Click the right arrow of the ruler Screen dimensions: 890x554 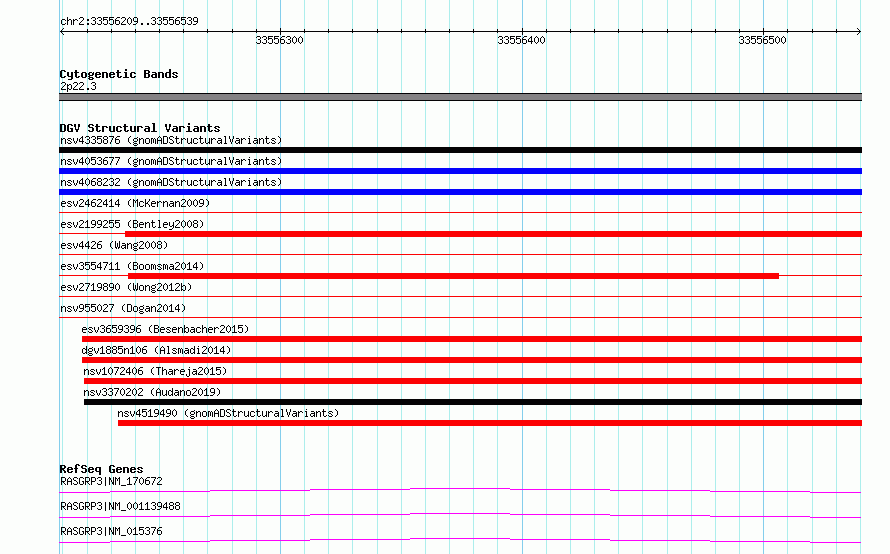click(x=858, y=31)
